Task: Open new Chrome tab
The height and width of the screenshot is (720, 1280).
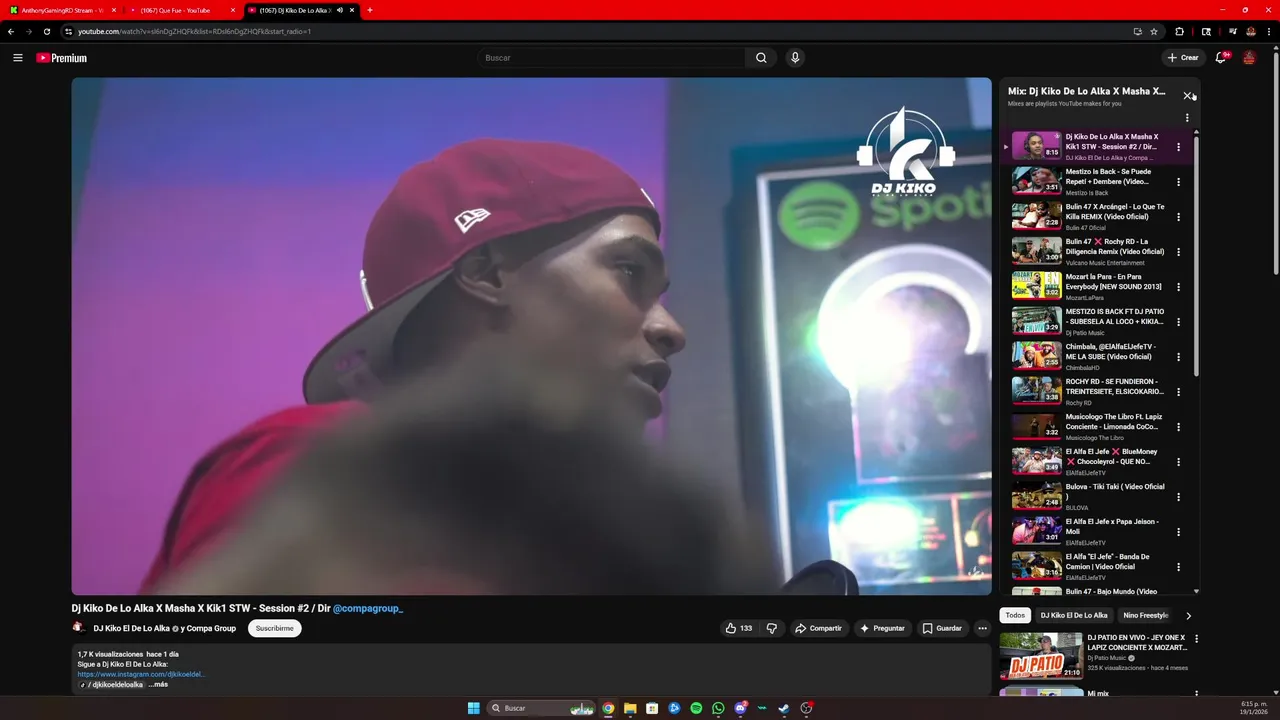Action: [370, 10]
